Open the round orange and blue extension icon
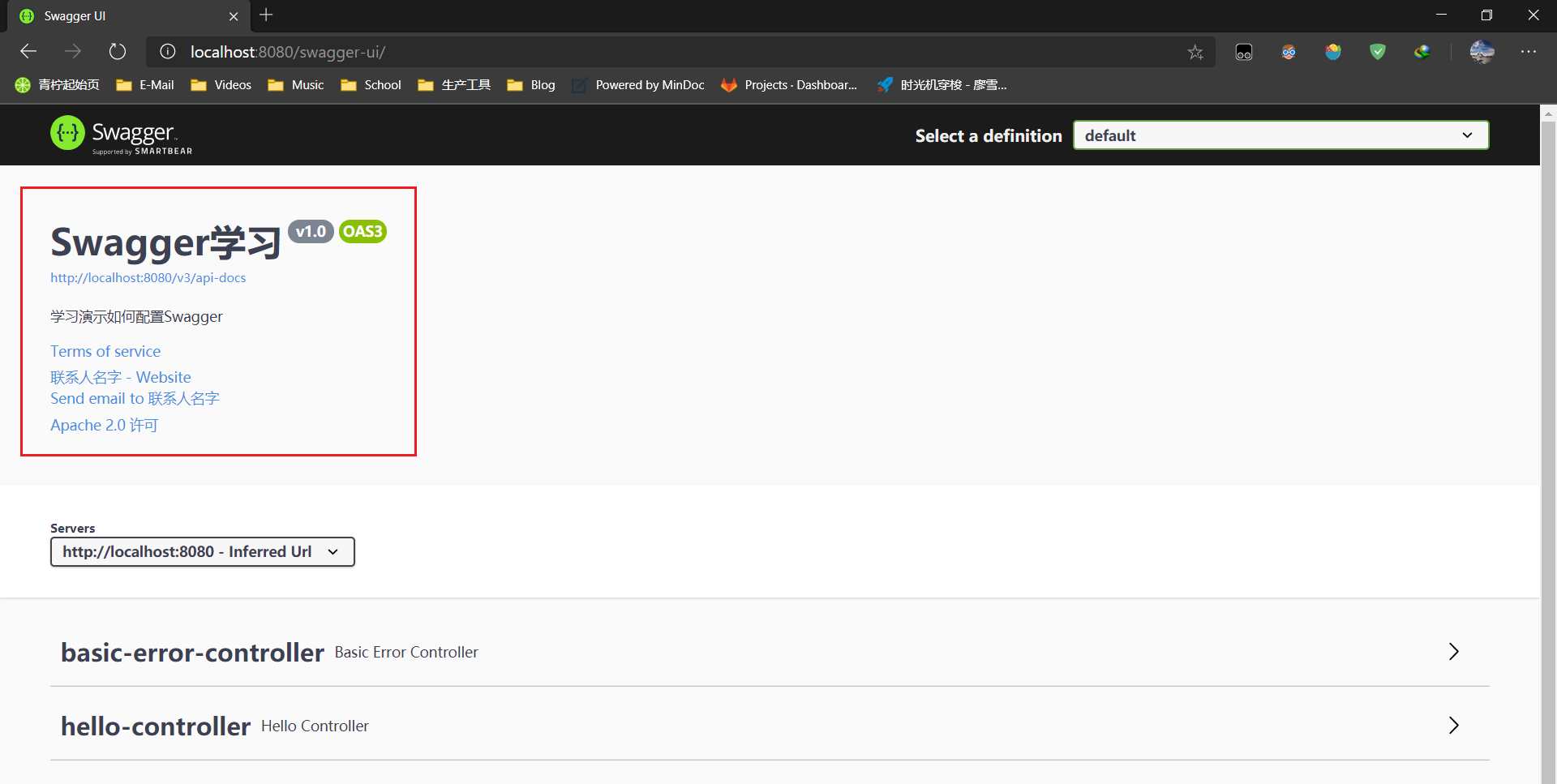 tap(1333, 53)
